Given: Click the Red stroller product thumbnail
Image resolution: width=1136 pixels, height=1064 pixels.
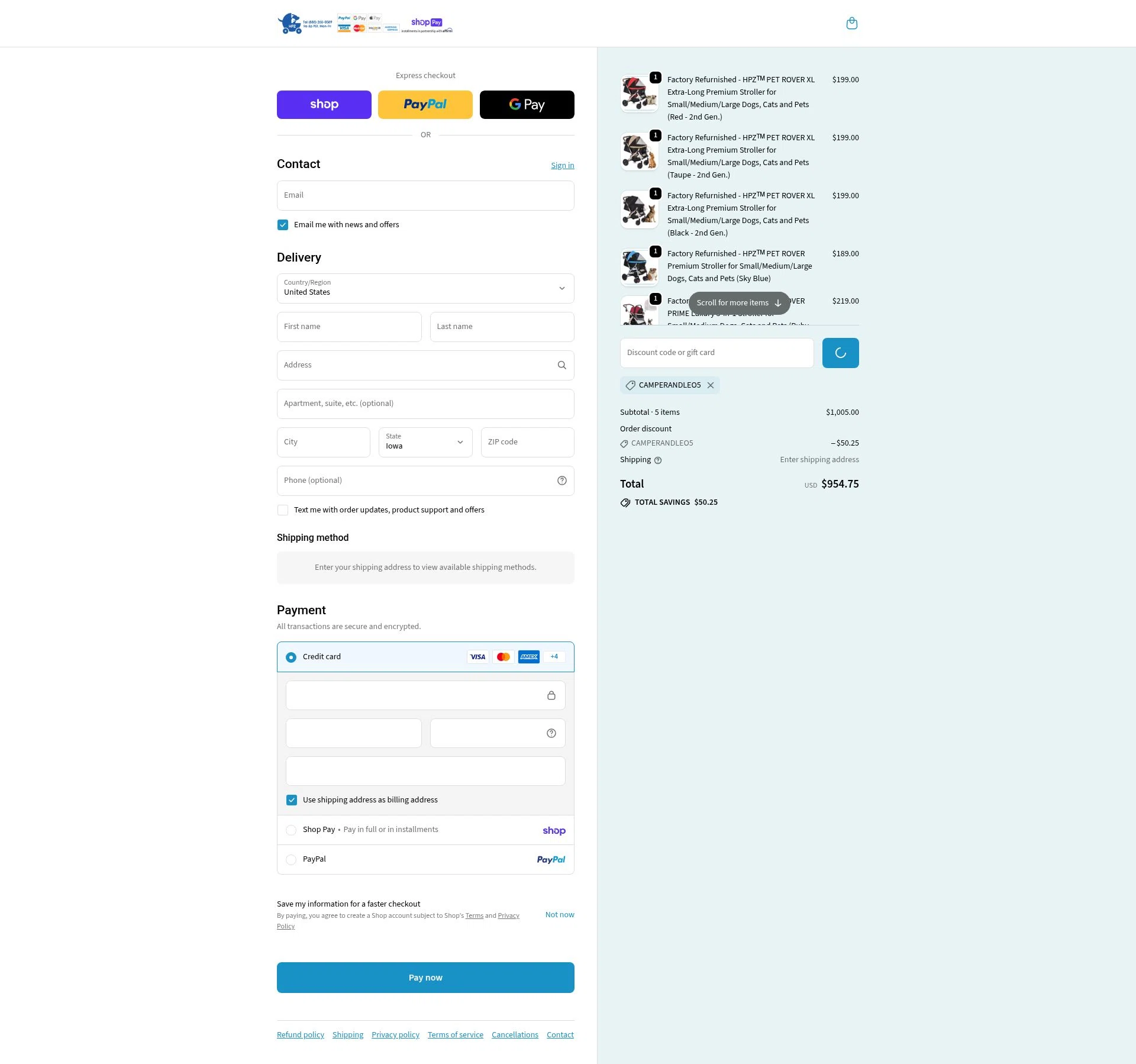Looking at the screenshot, I should pos(639,93).
